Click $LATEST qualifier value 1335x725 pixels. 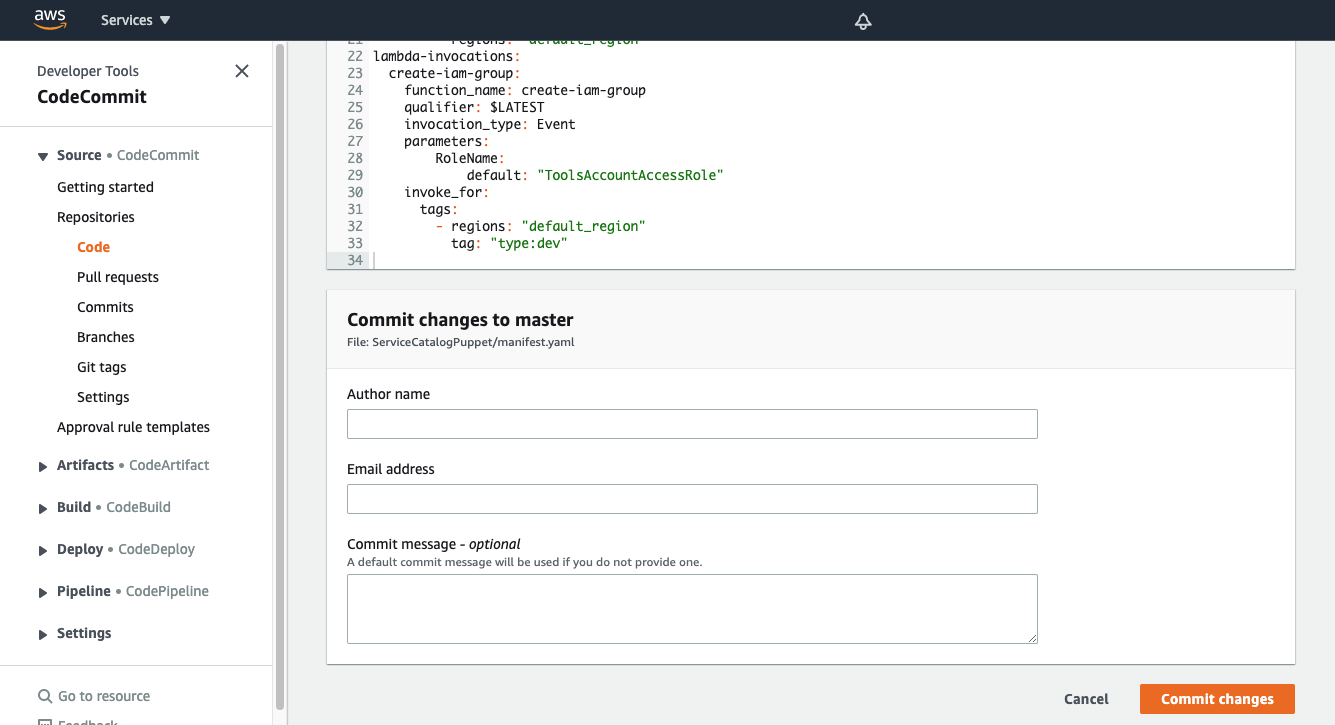pyautogui.click(x=517, y=107)
